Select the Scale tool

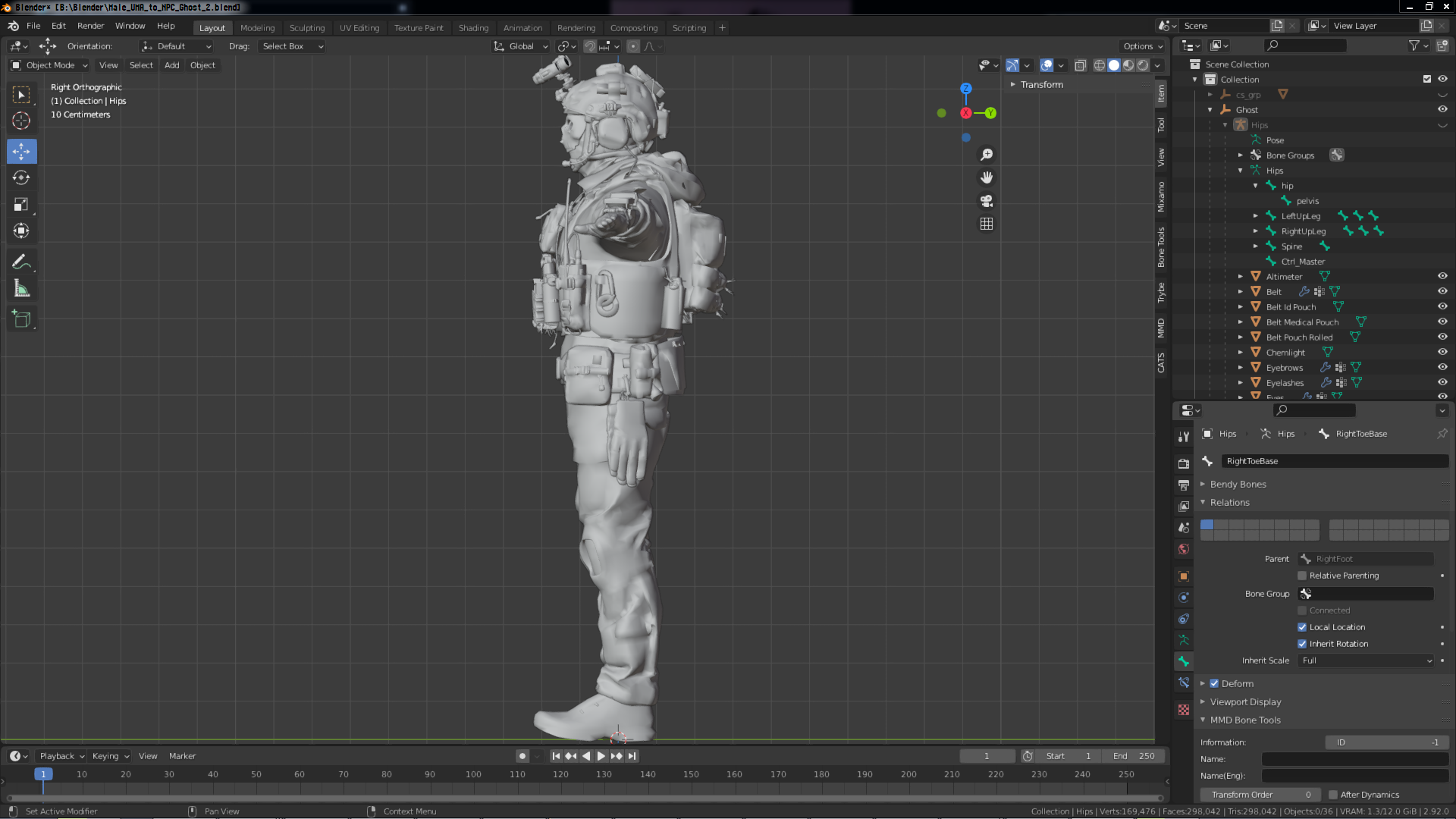pyautogui.click(x=21, y=204)
